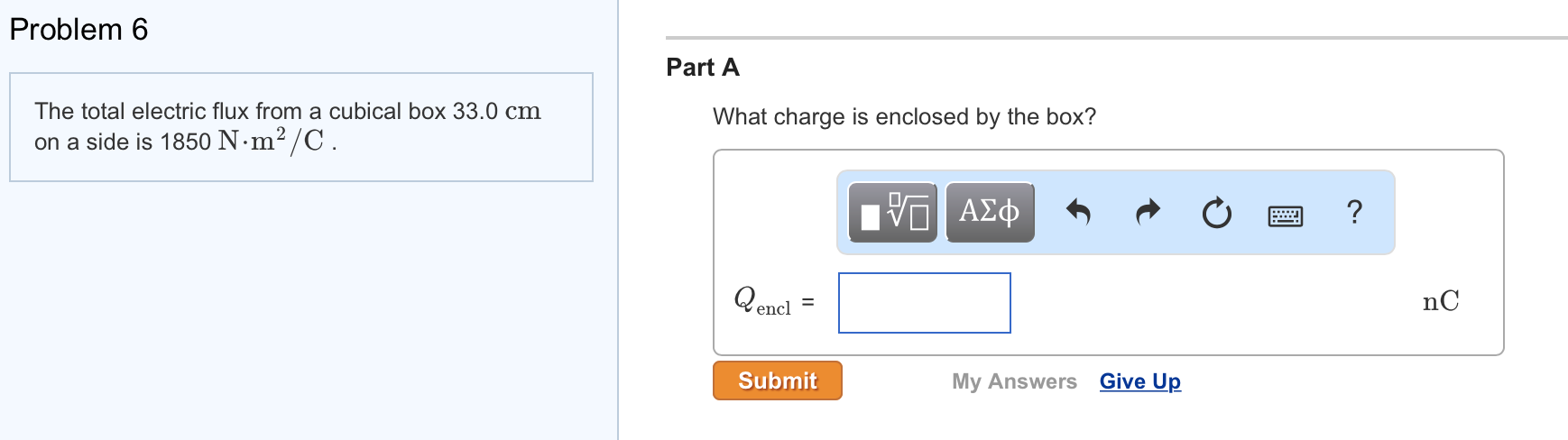Click the question "What charge is enclosed"
This screenshot has width=1568, height=440.
(904, 117)
